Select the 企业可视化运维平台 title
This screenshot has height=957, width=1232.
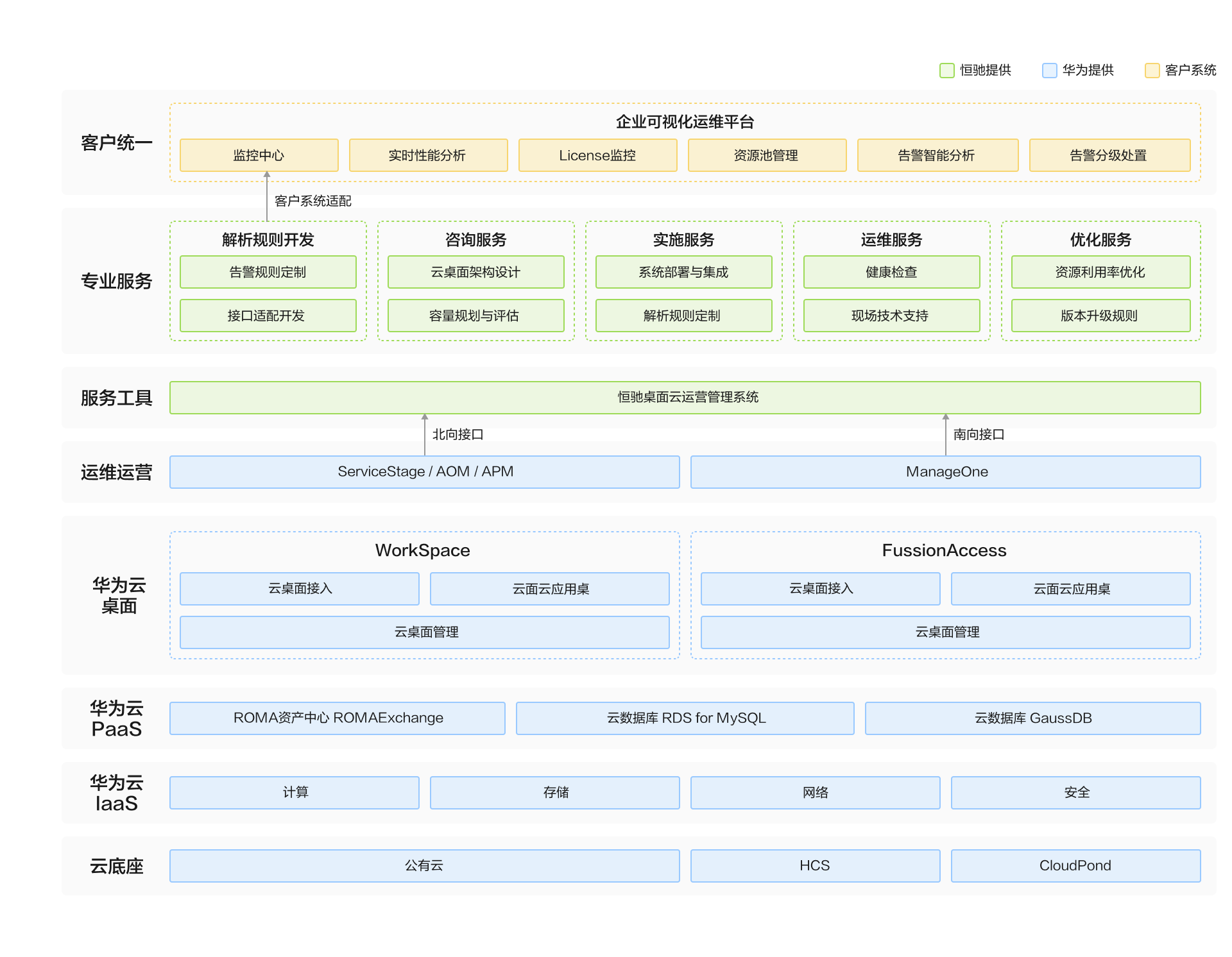(x=685, y=122)
